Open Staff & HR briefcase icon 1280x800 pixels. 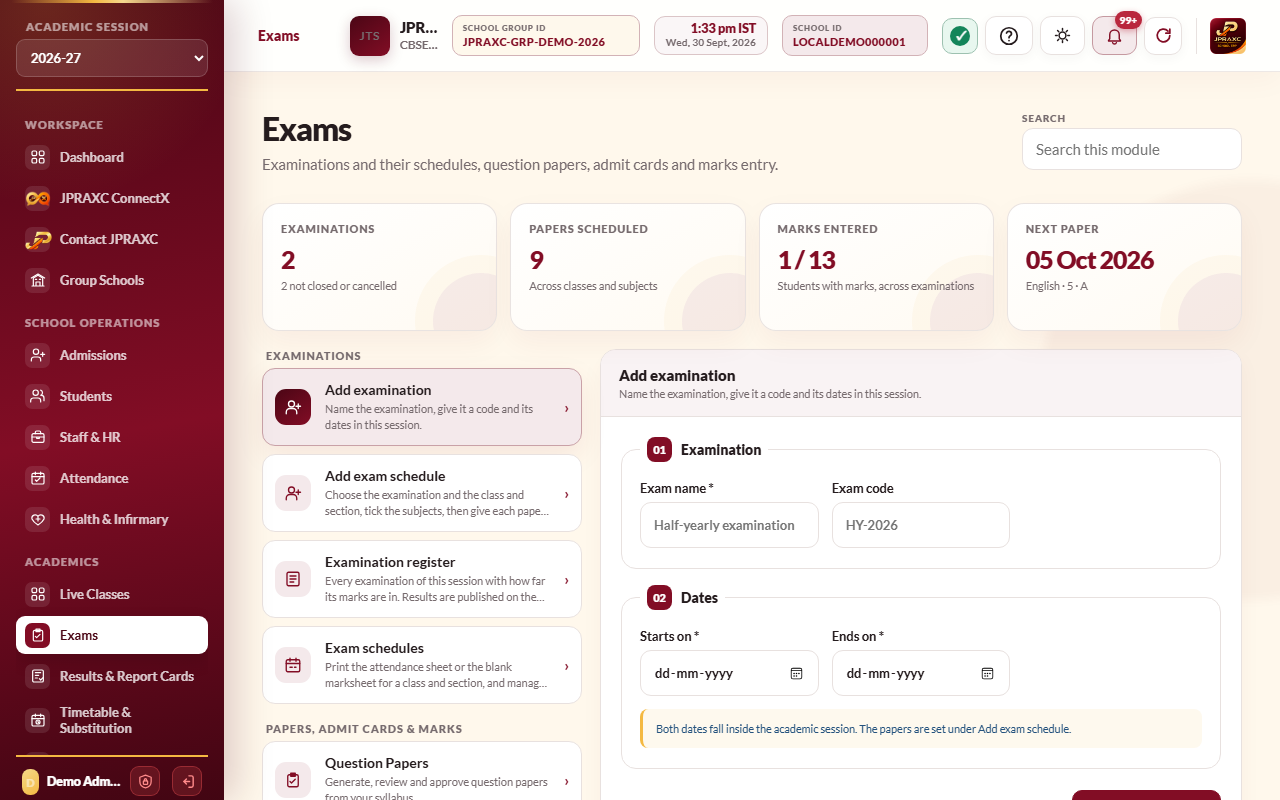click(38, 437)
